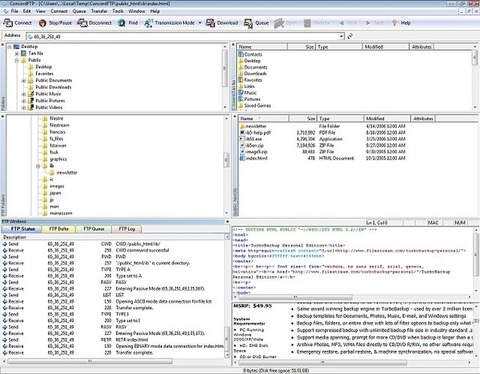Open the Address history dropdown
Screen dimensions: 480x374
342,36
